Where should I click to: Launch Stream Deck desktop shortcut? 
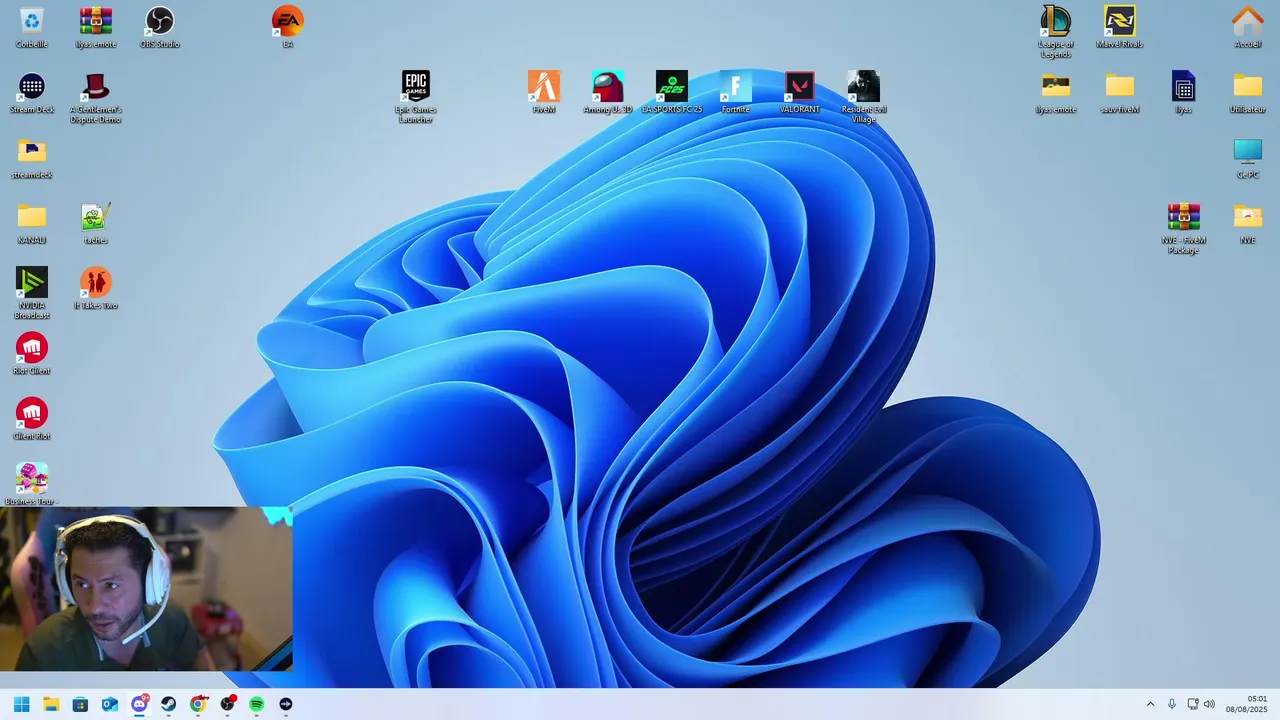click(32, 86)
